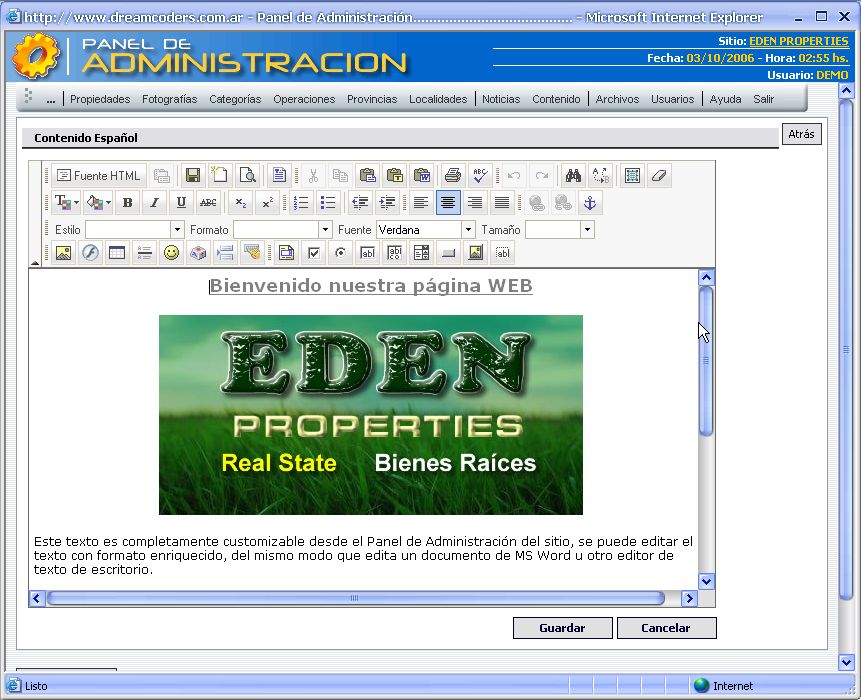Open the Noticias menu
861x700 pixels.
[501, 99]
